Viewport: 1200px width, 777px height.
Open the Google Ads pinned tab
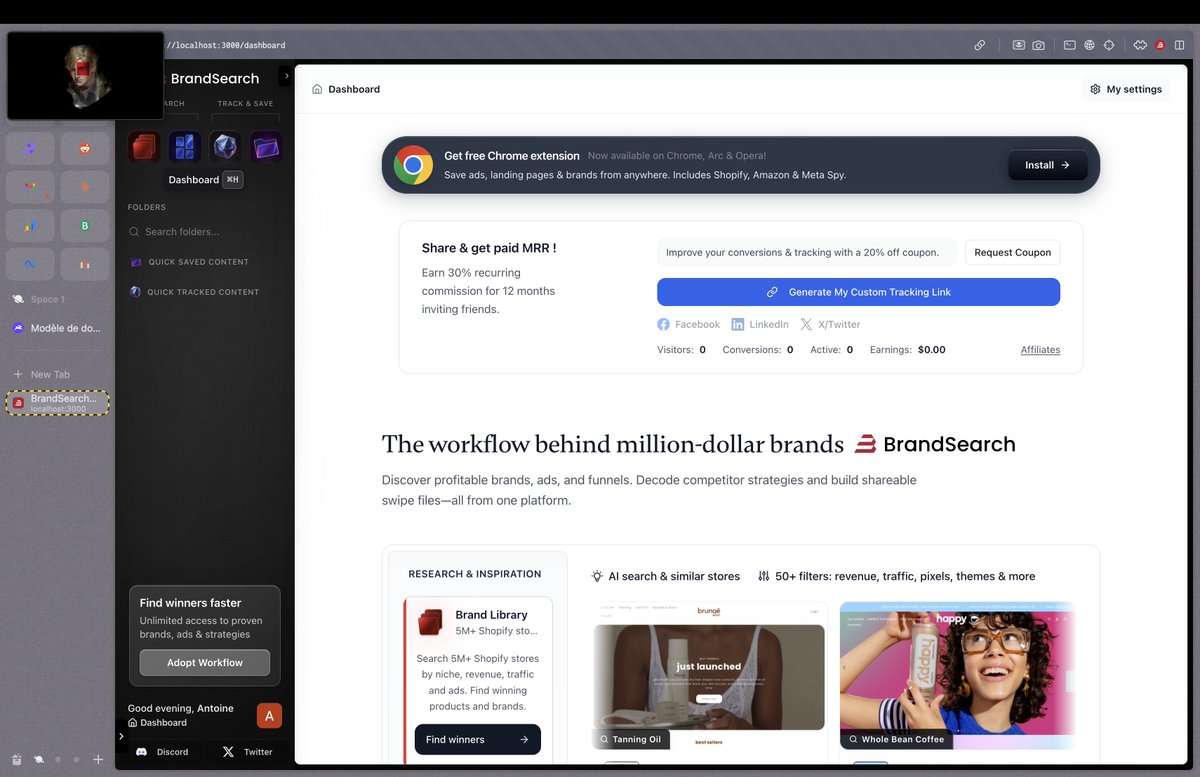coord(30,226)
